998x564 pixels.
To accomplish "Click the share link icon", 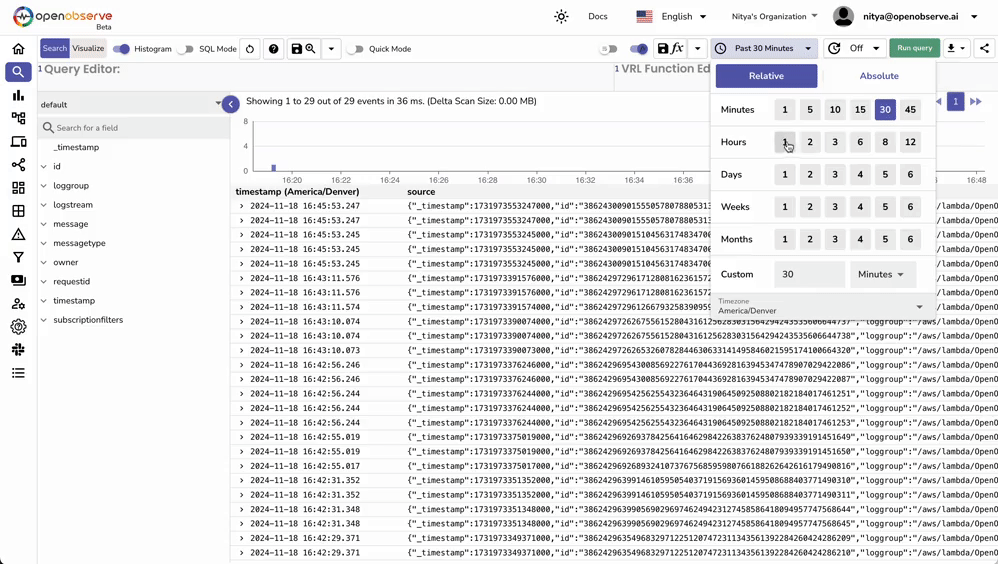I will (984, 48).
